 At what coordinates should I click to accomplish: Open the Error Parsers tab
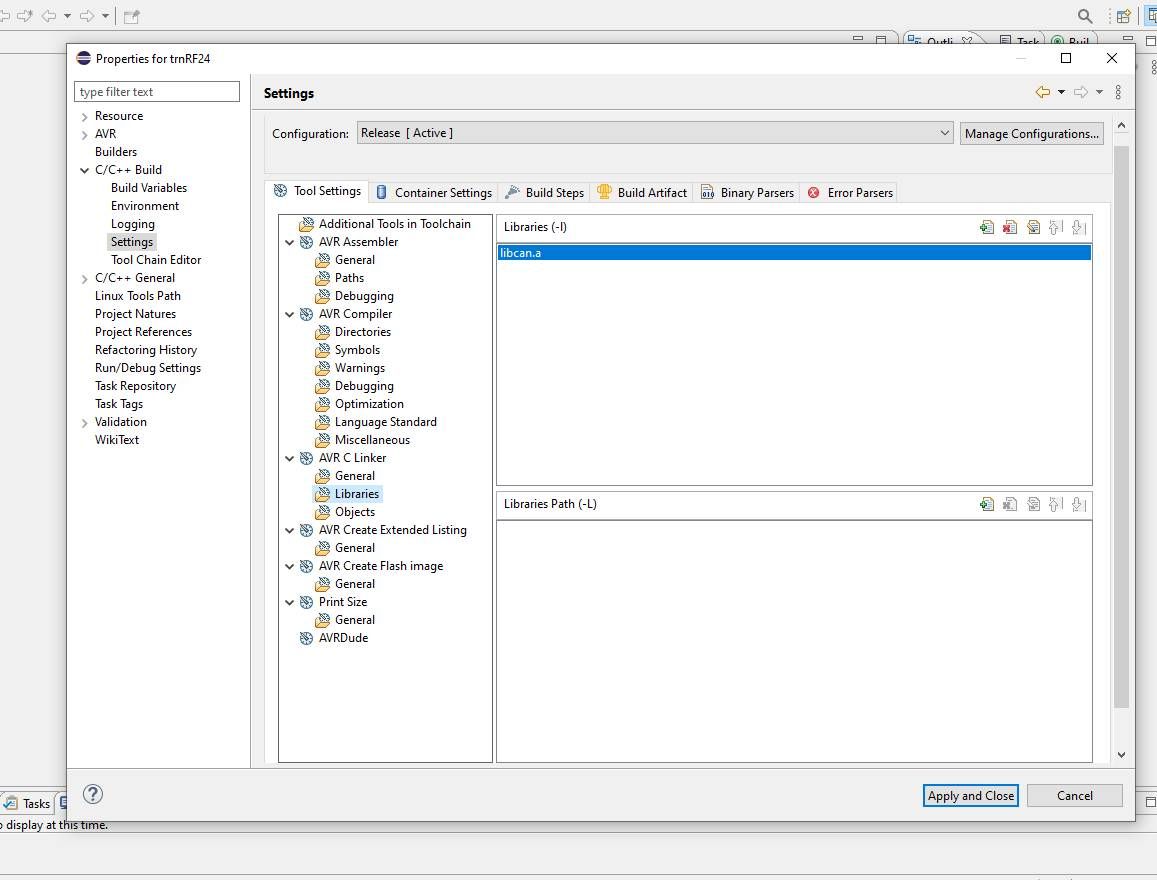coord(850,193)
